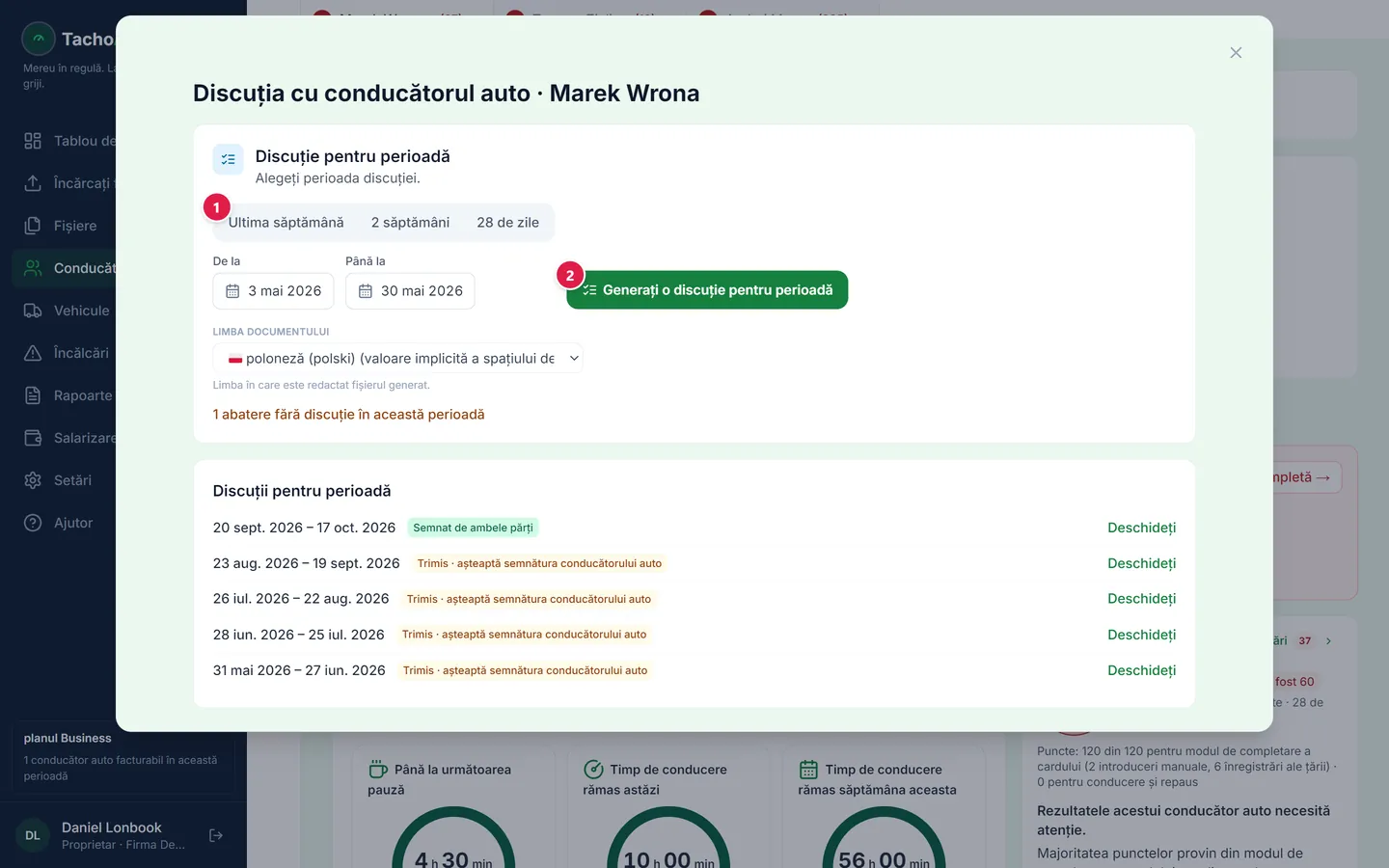
Task: Click the DL user avatar
Action: coord(33,835)
